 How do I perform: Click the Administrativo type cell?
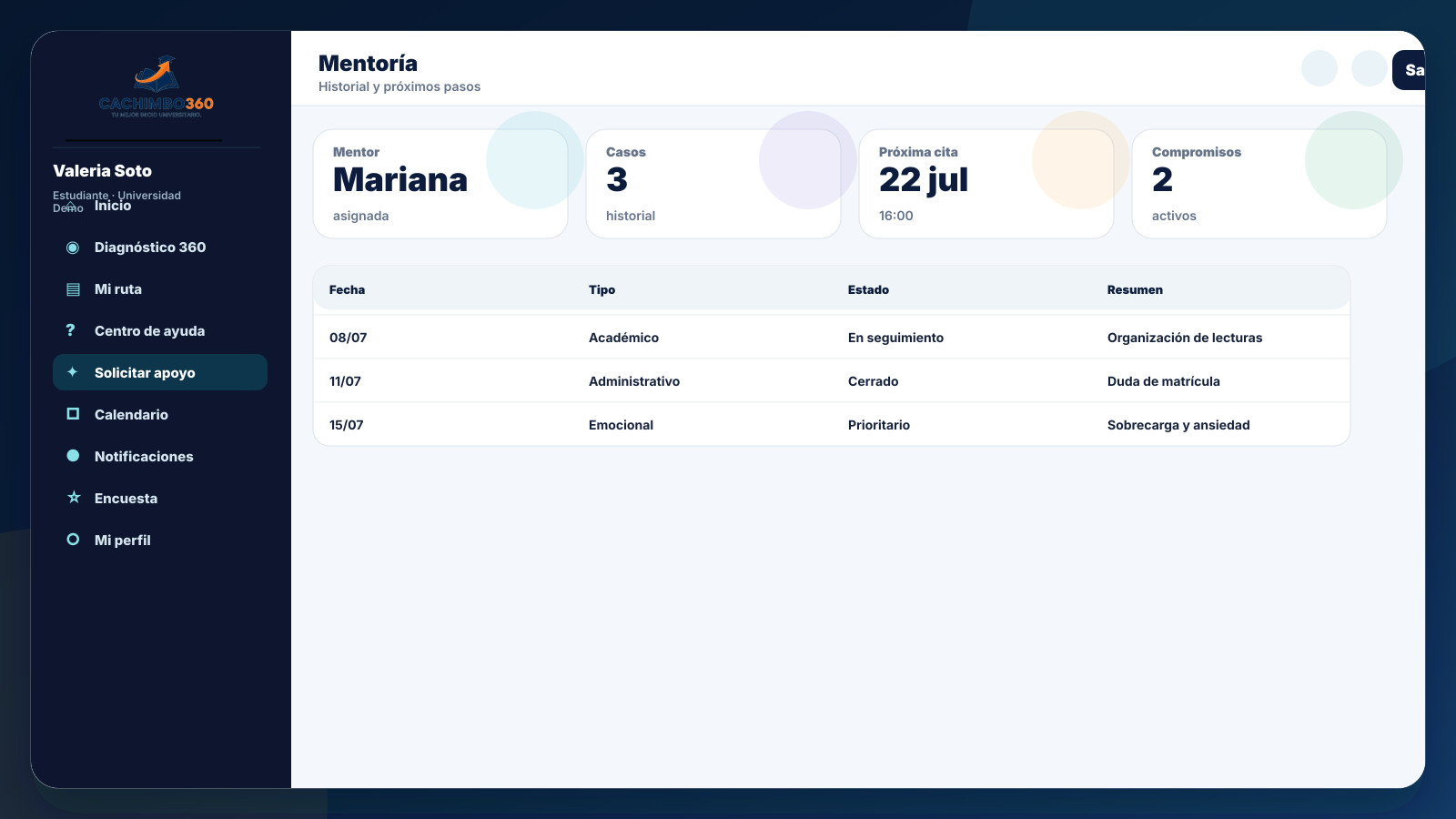click(x=634, y=381)
